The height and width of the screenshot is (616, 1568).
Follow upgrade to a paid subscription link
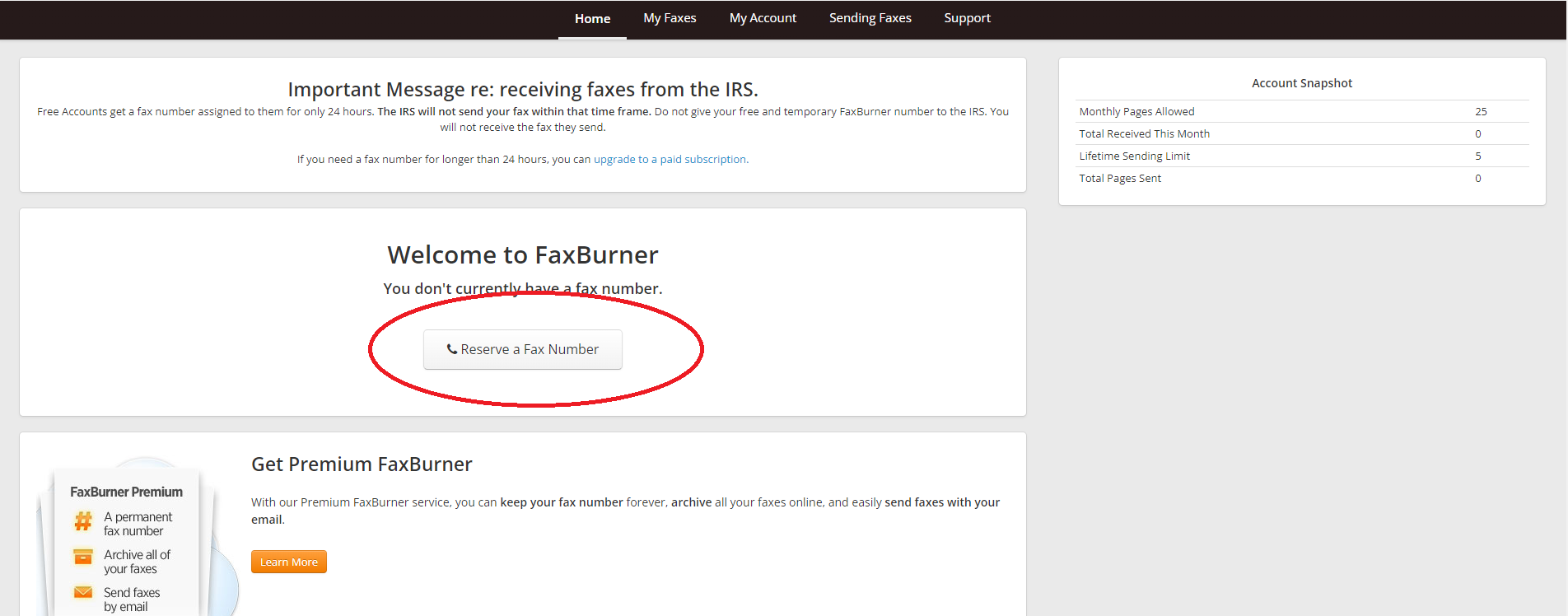coord(670,159)
